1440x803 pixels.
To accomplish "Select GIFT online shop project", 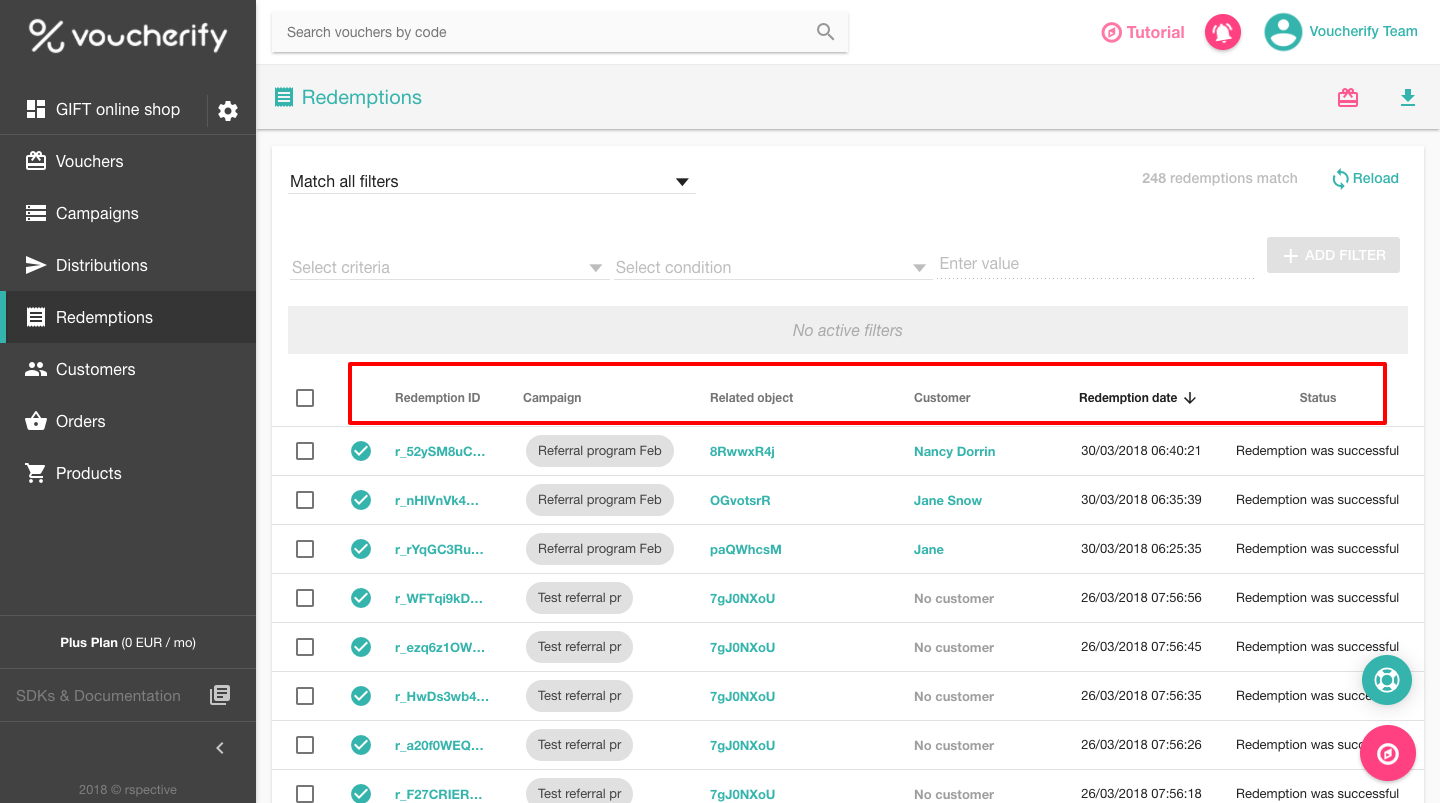I will click(103, 109).
